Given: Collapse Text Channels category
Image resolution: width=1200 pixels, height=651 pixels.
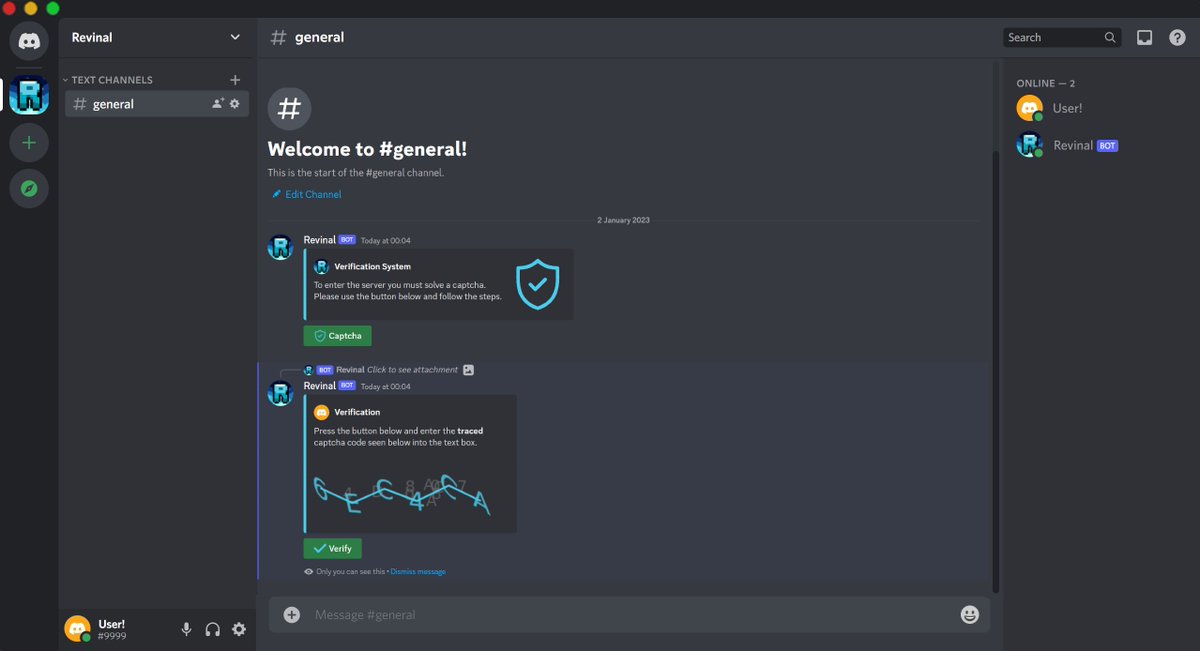Looking at the screenshot, I should [107, 80].
